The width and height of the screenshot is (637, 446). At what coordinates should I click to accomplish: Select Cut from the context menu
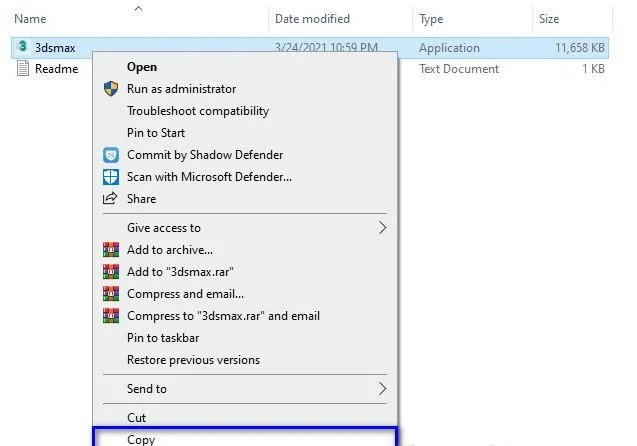(x=245, y=418)
